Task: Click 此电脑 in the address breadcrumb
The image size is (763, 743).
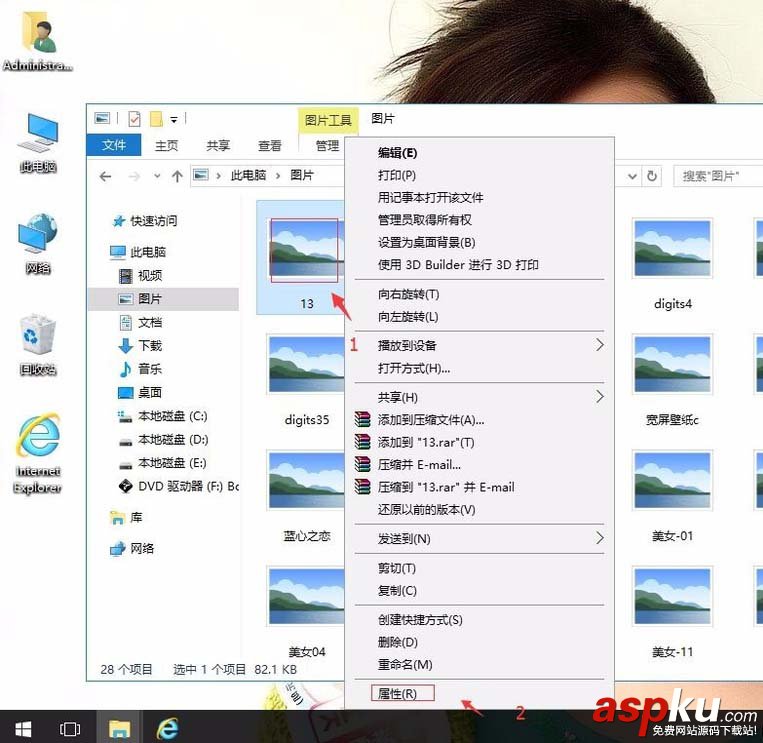Action: click(x=248, y=175)
